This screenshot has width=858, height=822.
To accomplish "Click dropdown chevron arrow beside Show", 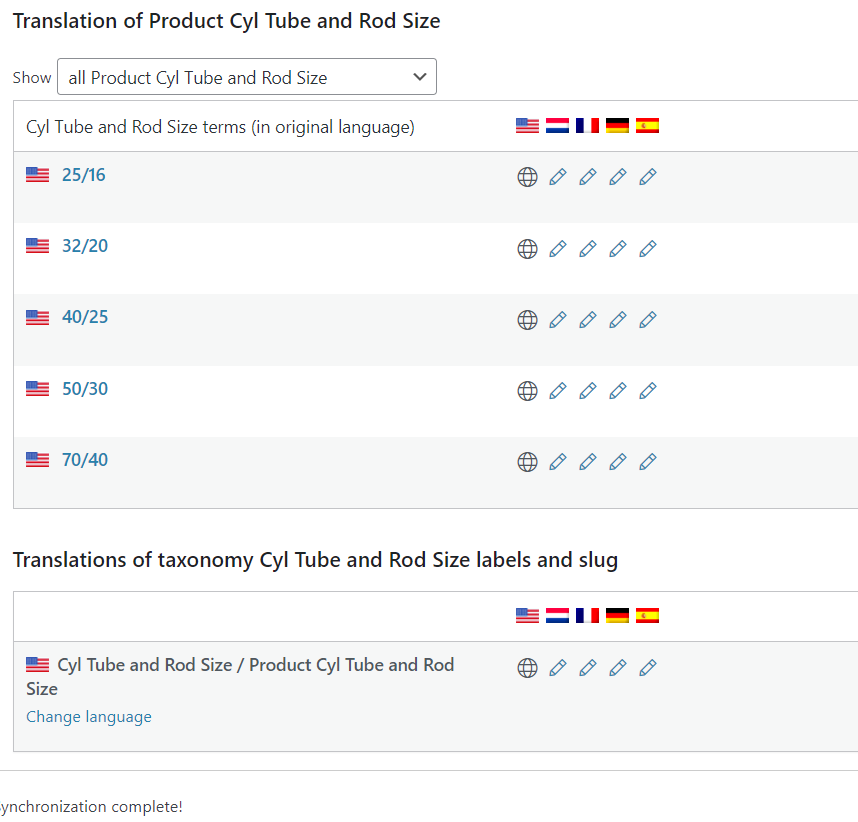I will point(420,77).
